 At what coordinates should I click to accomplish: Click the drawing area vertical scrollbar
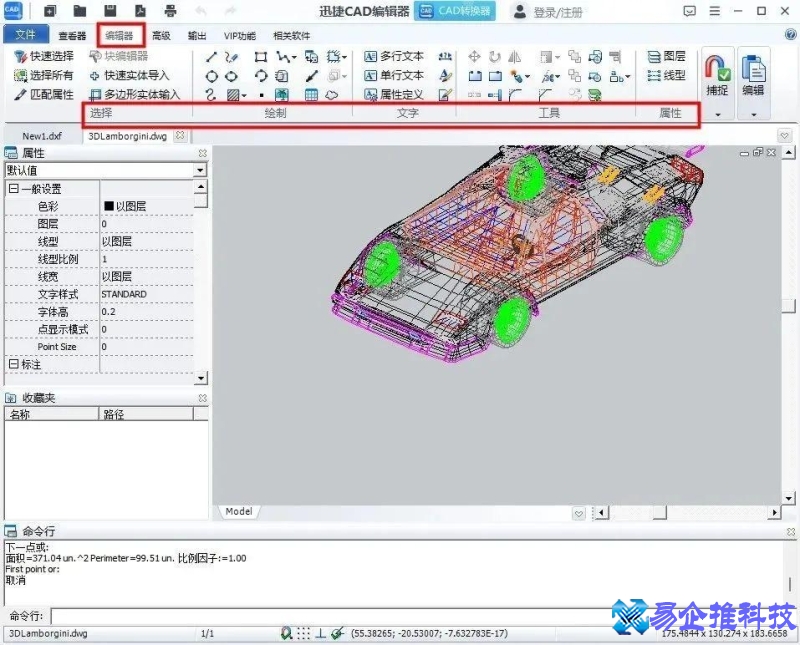(x=789, y=325)
